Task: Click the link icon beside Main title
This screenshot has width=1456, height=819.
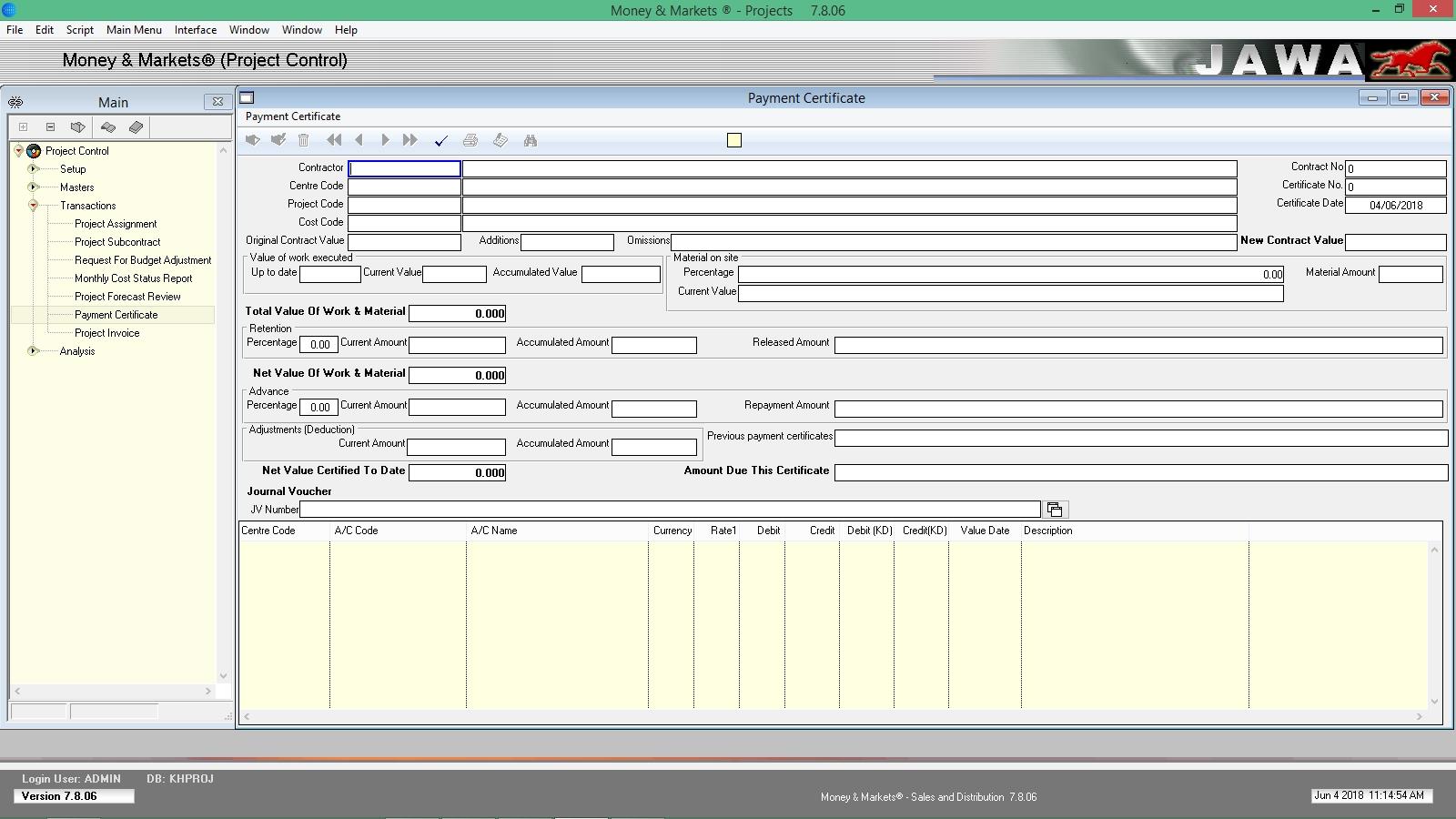Action: (x=15, y=102)
